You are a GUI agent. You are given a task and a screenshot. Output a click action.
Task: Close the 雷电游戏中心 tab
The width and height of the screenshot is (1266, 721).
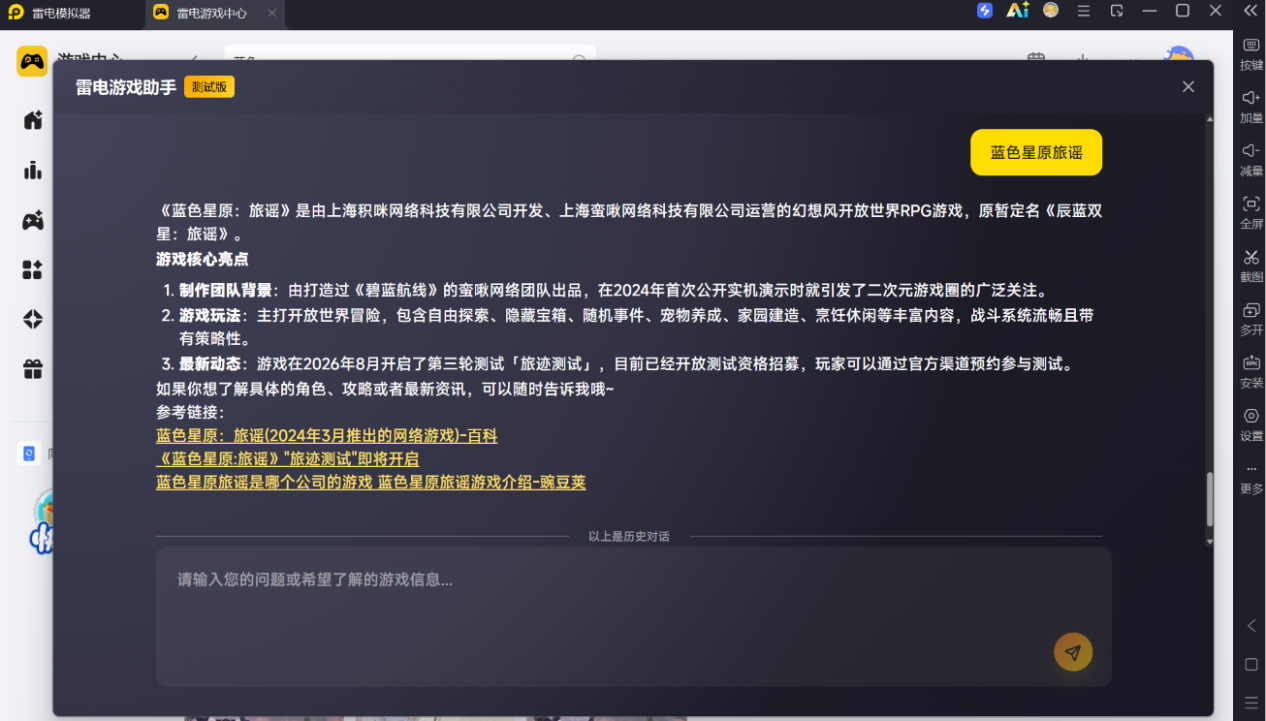tap(272, 13)
